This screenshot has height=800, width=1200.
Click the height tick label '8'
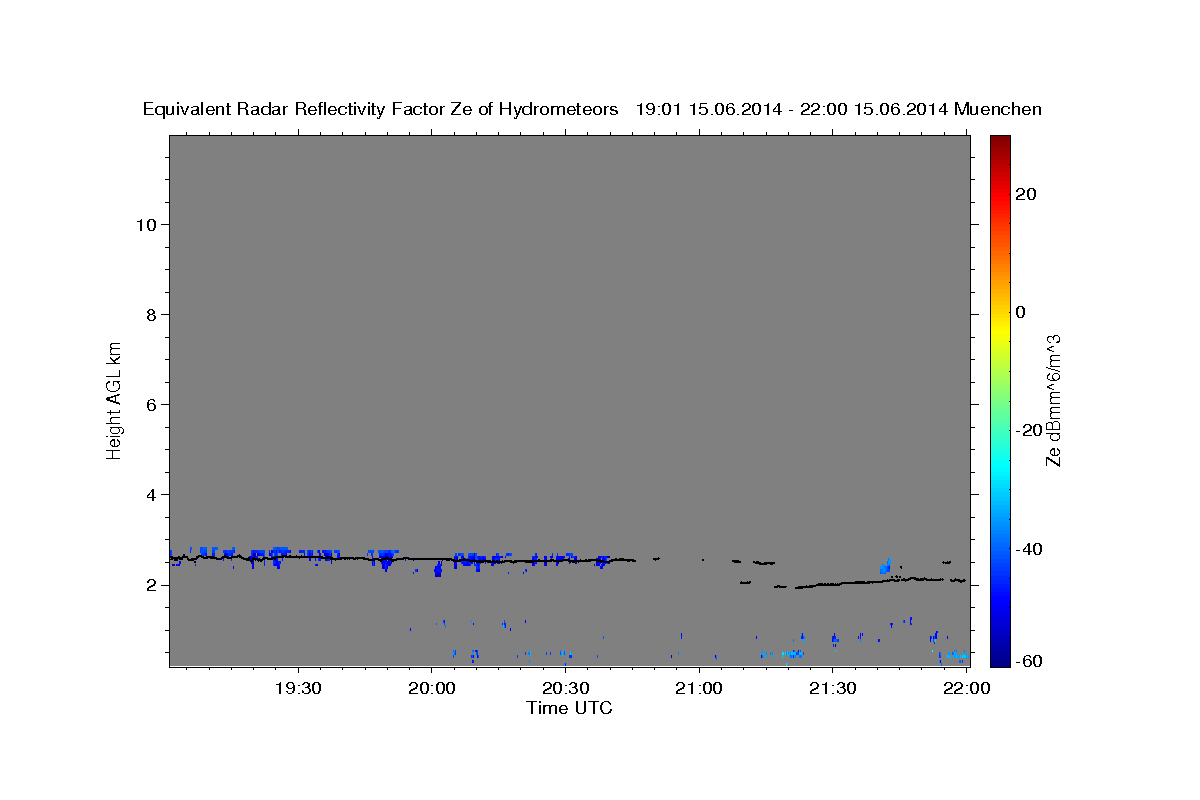click(152, 315)
